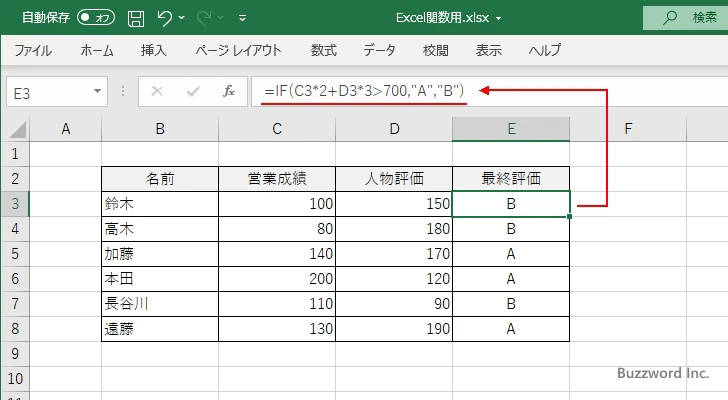Open the データ tab

coord(379,50)
